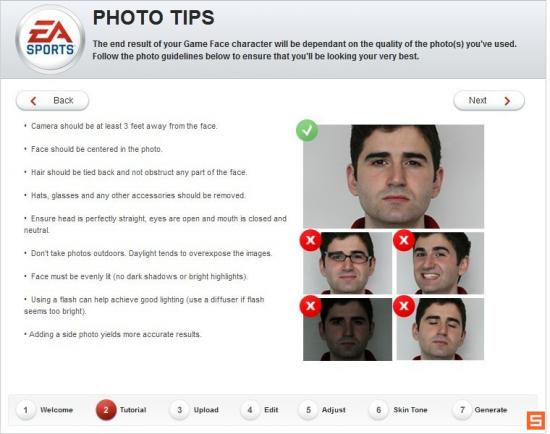Screen dimensions: 550x434
Task: Click the Back button's left chevron
Action: coord(33,101)
